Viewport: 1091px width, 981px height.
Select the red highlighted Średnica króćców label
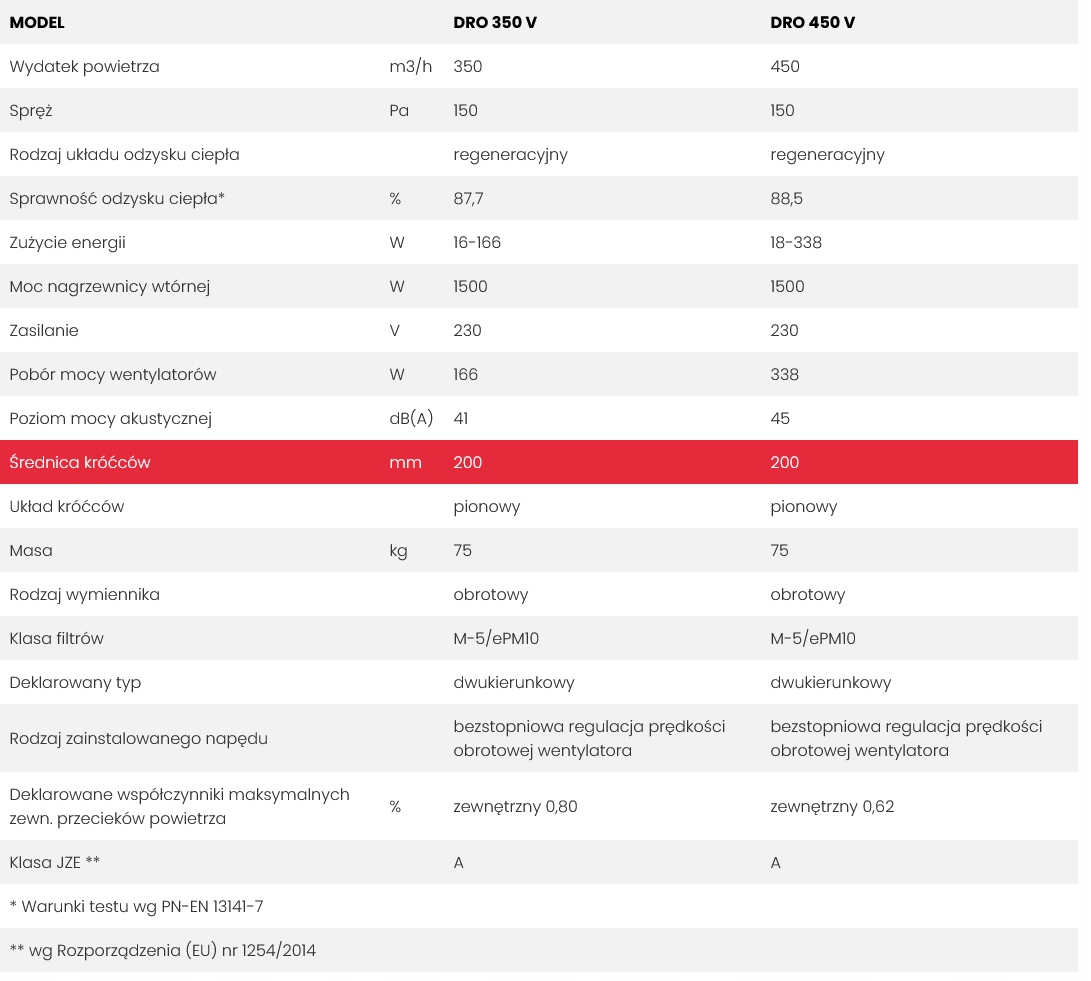click(80, 462)
